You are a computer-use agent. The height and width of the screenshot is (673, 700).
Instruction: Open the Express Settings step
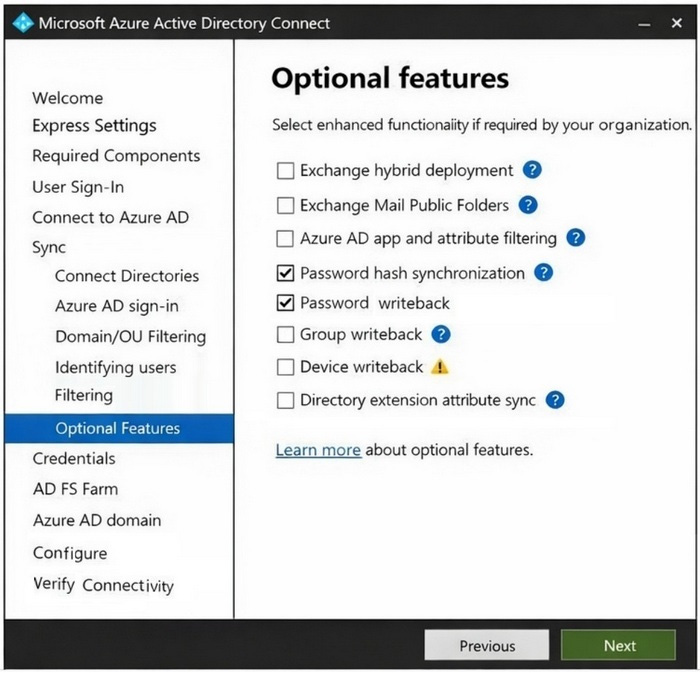[94, 126]
